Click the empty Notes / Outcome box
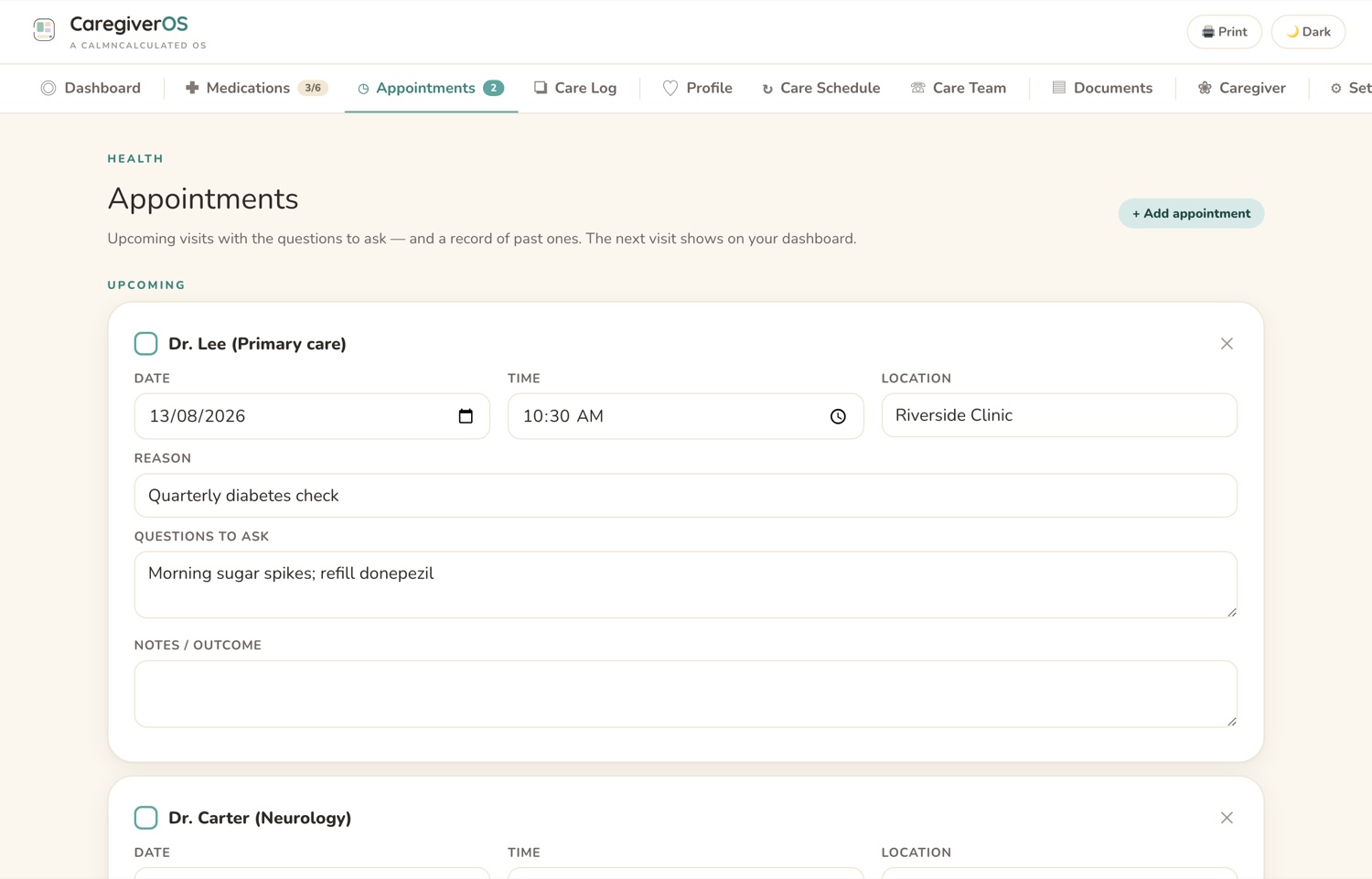Screen dimensions: 1372x879 (x=686, y=694)
